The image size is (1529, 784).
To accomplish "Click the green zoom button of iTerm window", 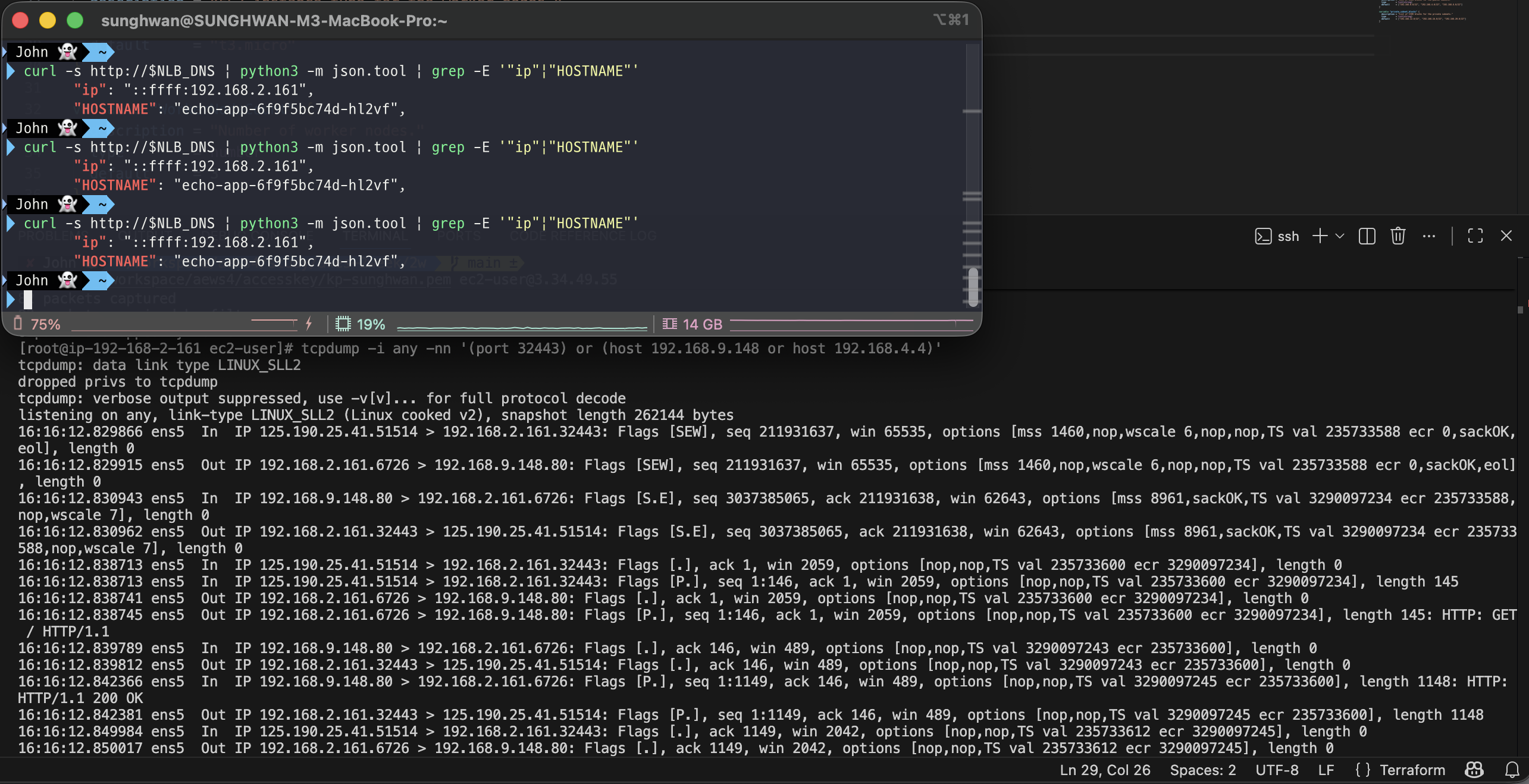I will click(x=75, y=20).
